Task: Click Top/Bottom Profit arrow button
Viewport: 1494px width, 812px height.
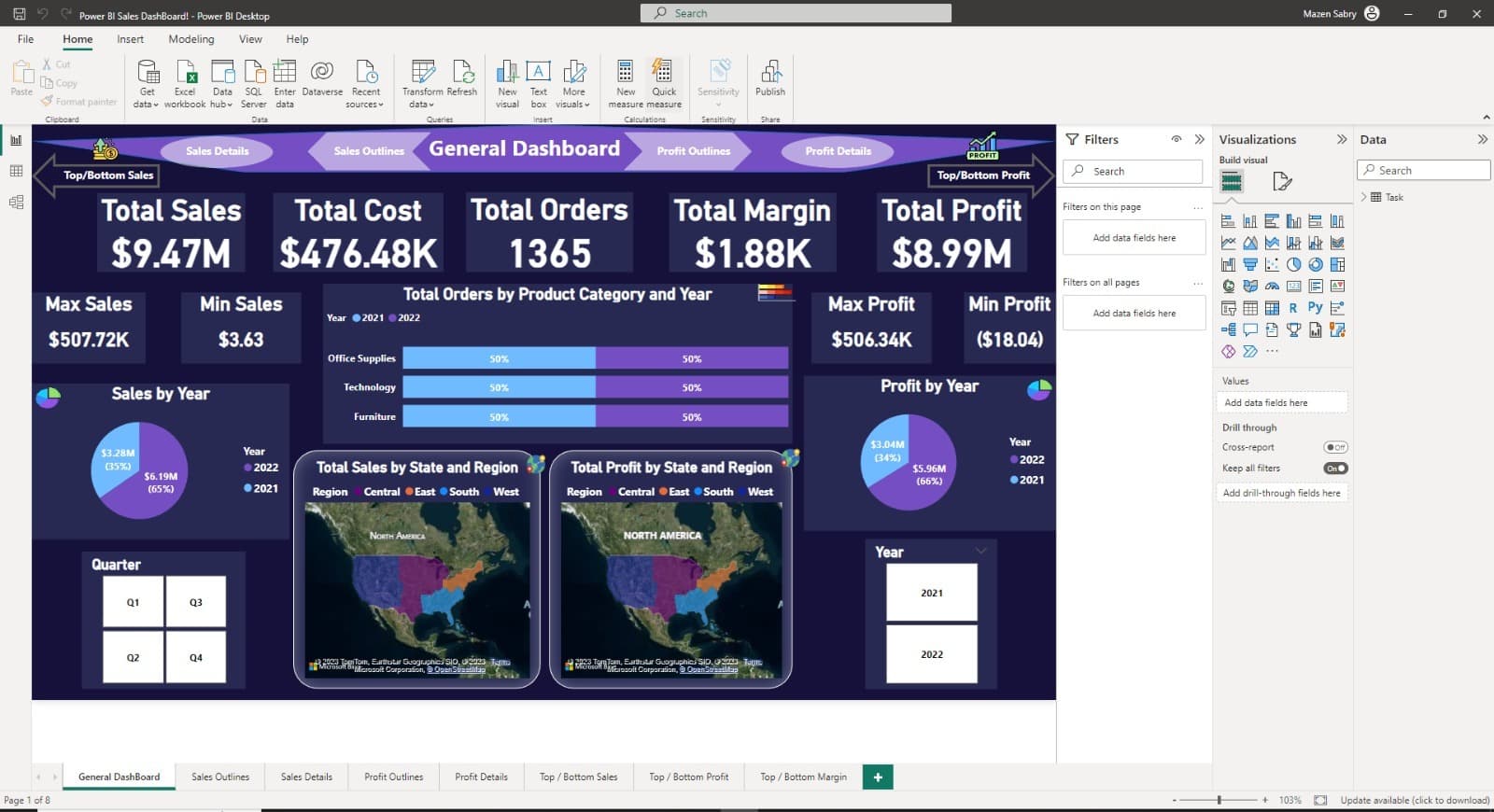Action: [990, 175]
